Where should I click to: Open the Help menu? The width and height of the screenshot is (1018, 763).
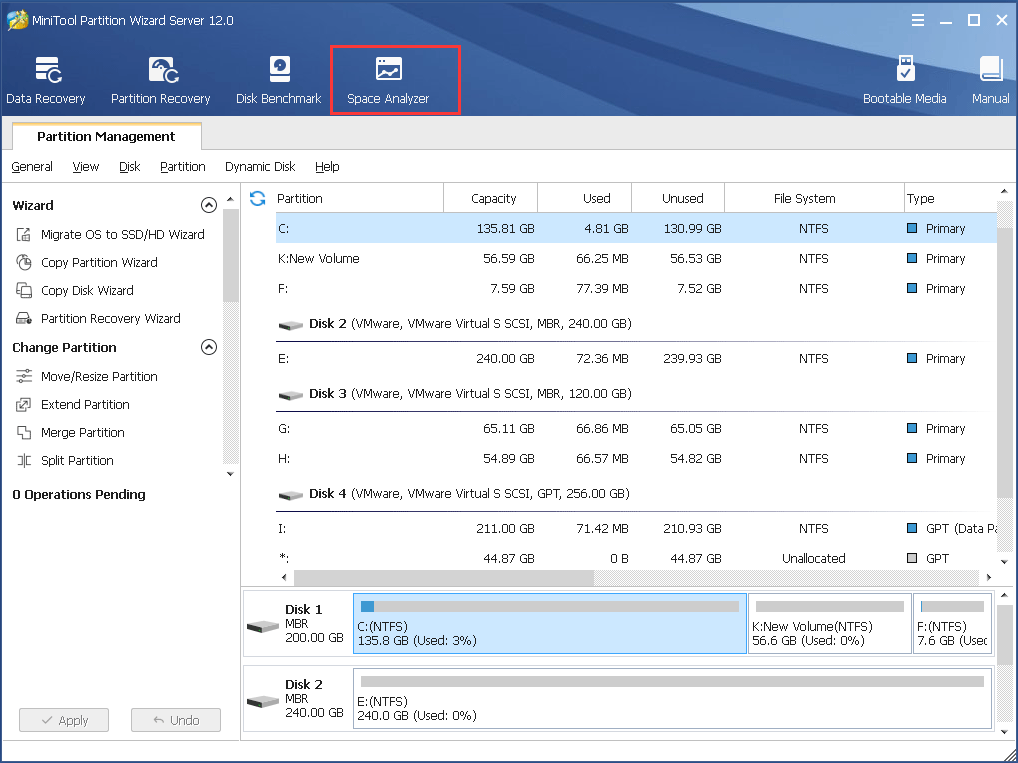327,167
